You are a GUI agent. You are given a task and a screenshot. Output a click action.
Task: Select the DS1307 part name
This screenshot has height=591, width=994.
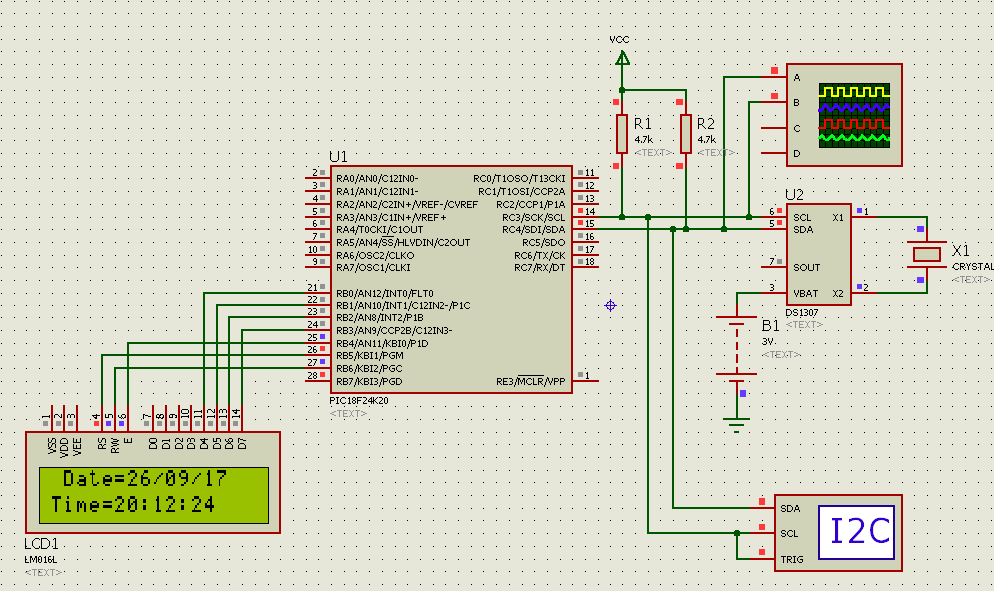[x=802, y=313]
